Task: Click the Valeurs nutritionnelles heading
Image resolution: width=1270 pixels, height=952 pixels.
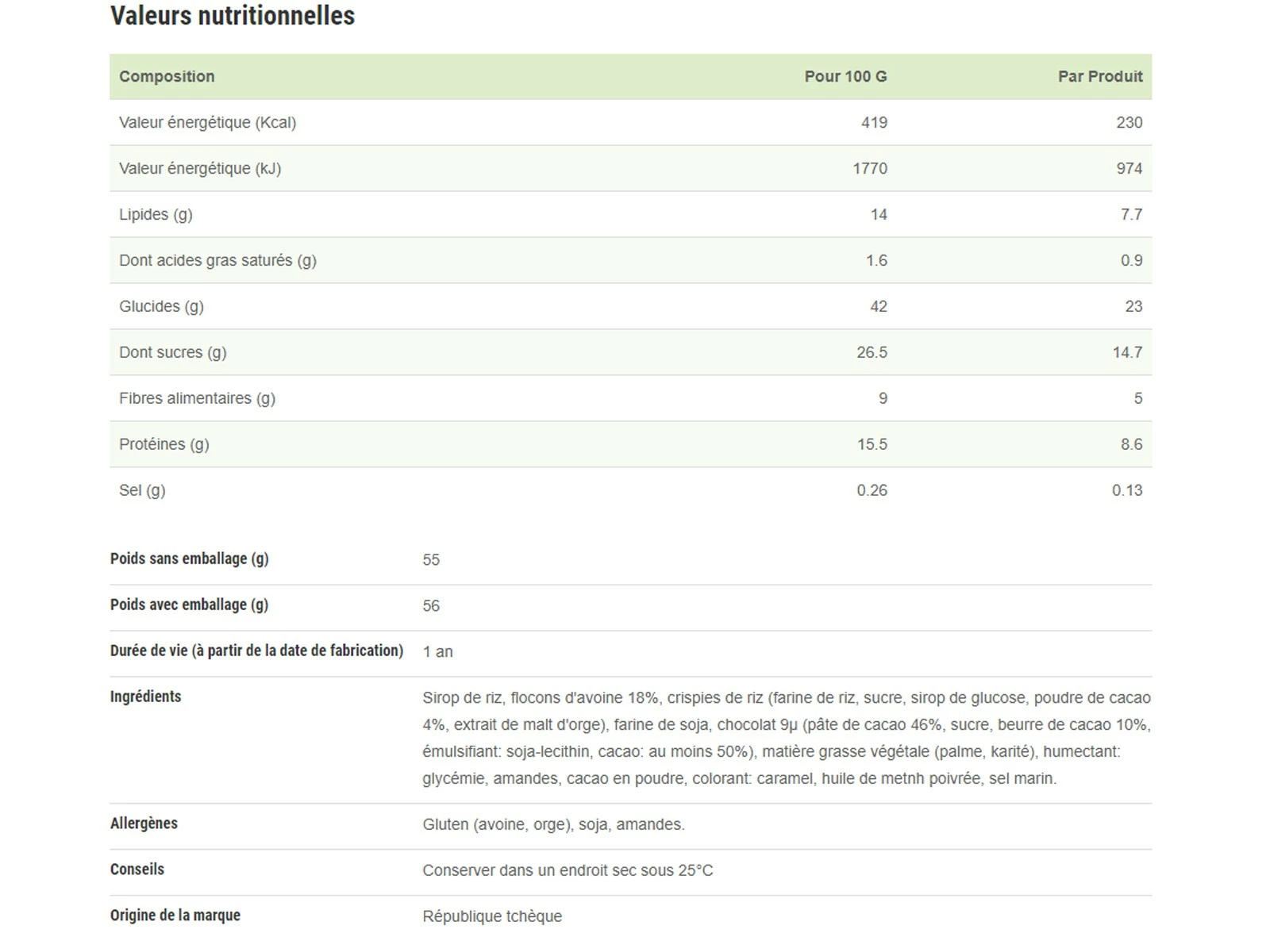Action: [233, 16]
